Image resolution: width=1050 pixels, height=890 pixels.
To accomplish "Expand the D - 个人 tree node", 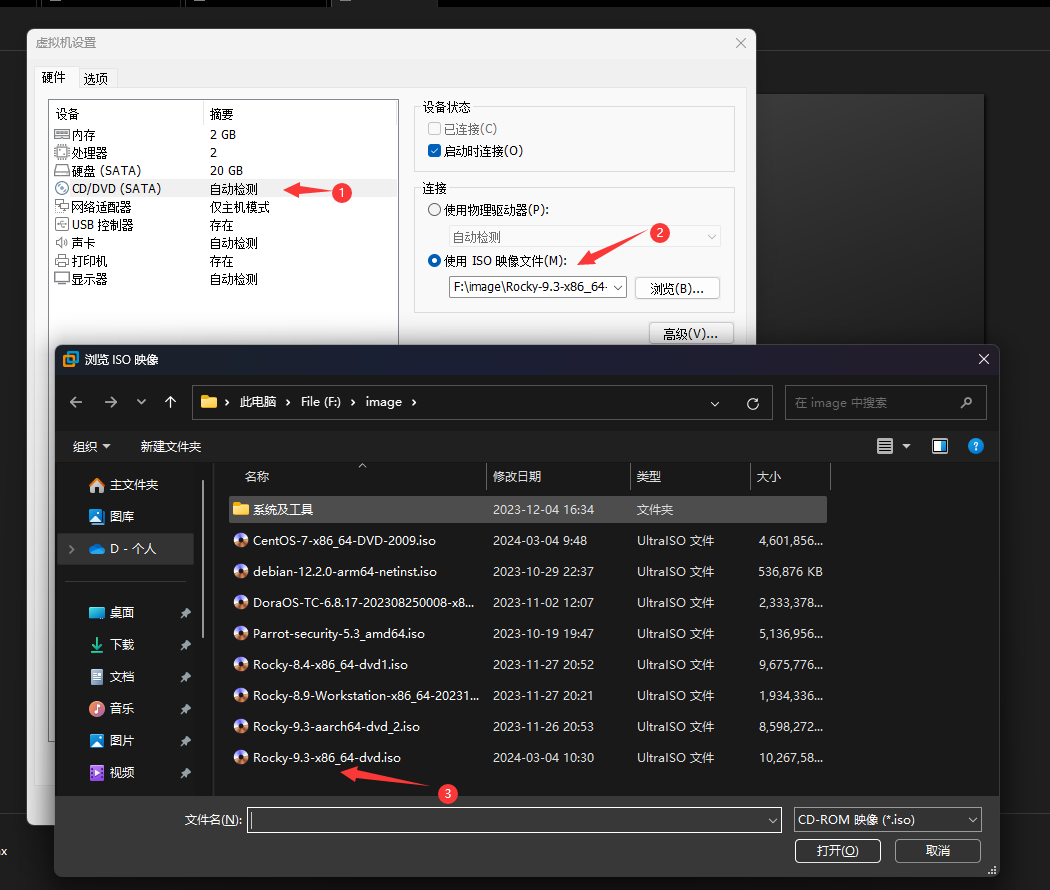I will [72, 549].
